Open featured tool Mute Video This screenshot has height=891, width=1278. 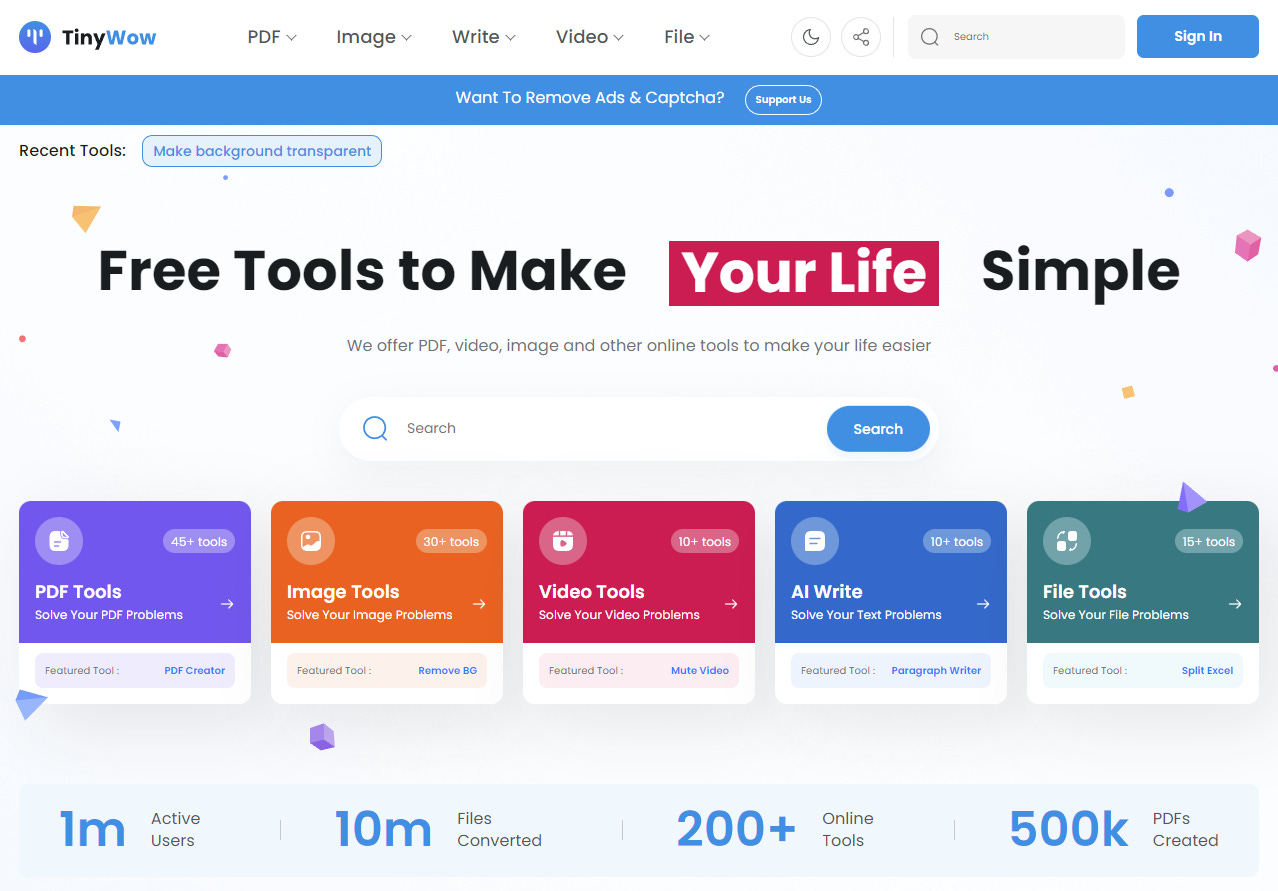(700, 670)
